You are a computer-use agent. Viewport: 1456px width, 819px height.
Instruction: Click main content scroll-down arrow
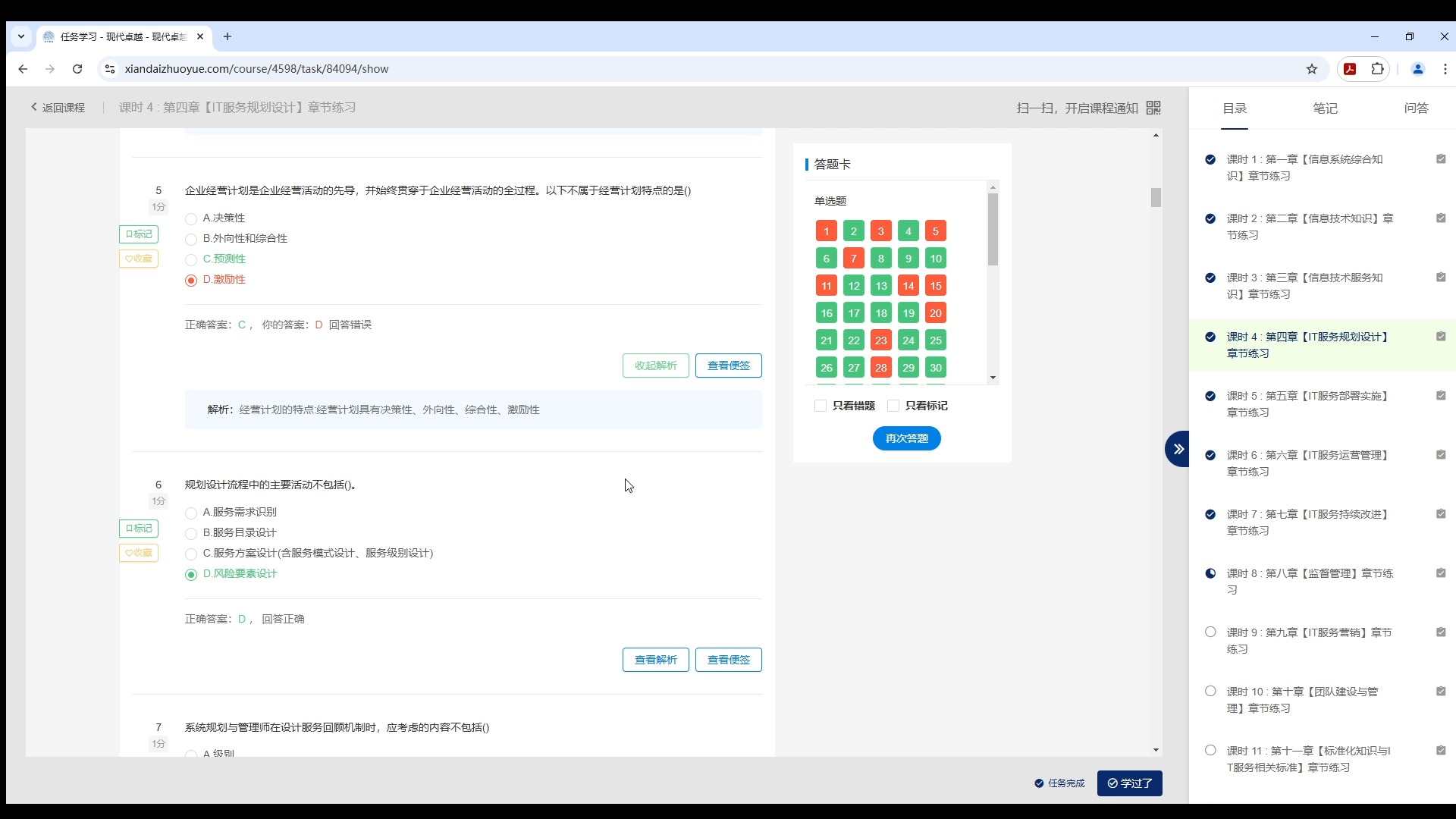pos(1156,750)
